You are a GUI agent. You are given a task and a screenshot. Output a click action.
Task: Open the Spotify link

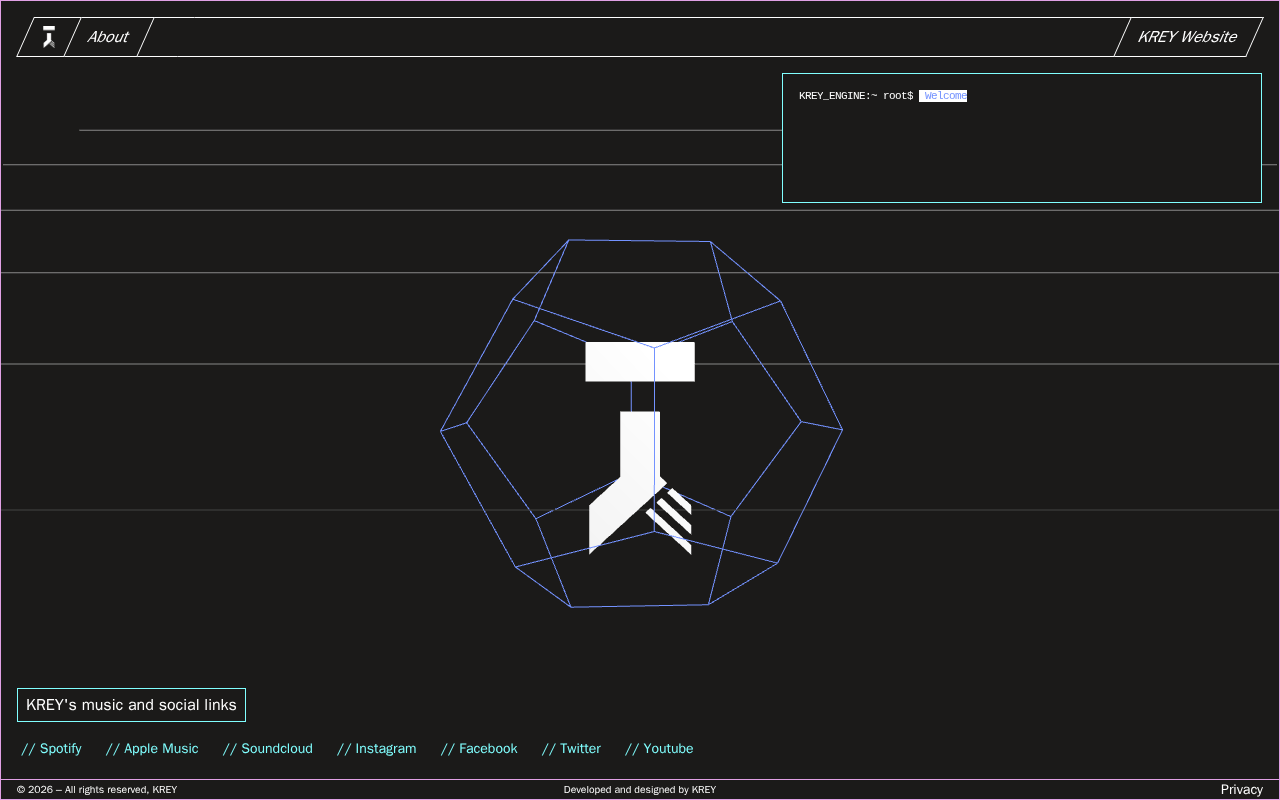point(52,749)
